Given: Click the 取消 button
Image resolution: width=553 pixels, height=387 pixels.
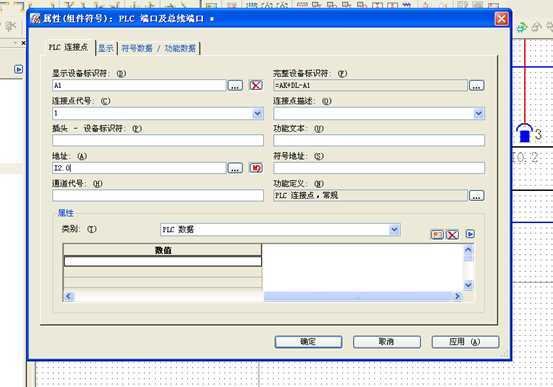Looking at the screenshot, I should click(x=387, y=342).
